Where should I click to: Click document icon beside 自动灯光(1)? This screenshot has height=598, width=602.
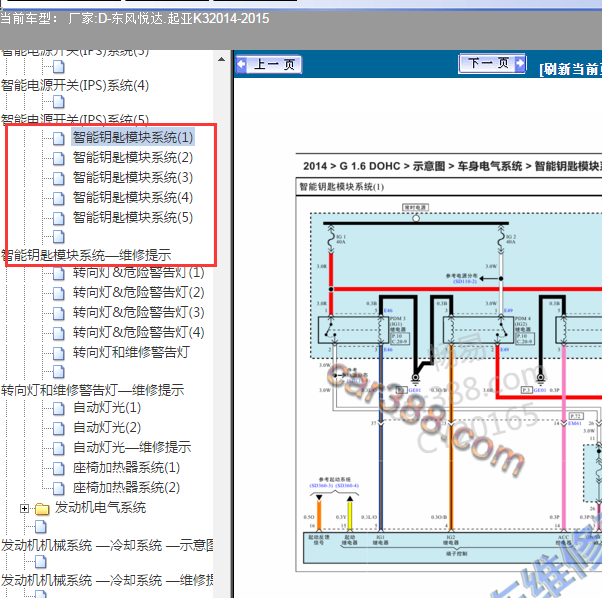58,408
